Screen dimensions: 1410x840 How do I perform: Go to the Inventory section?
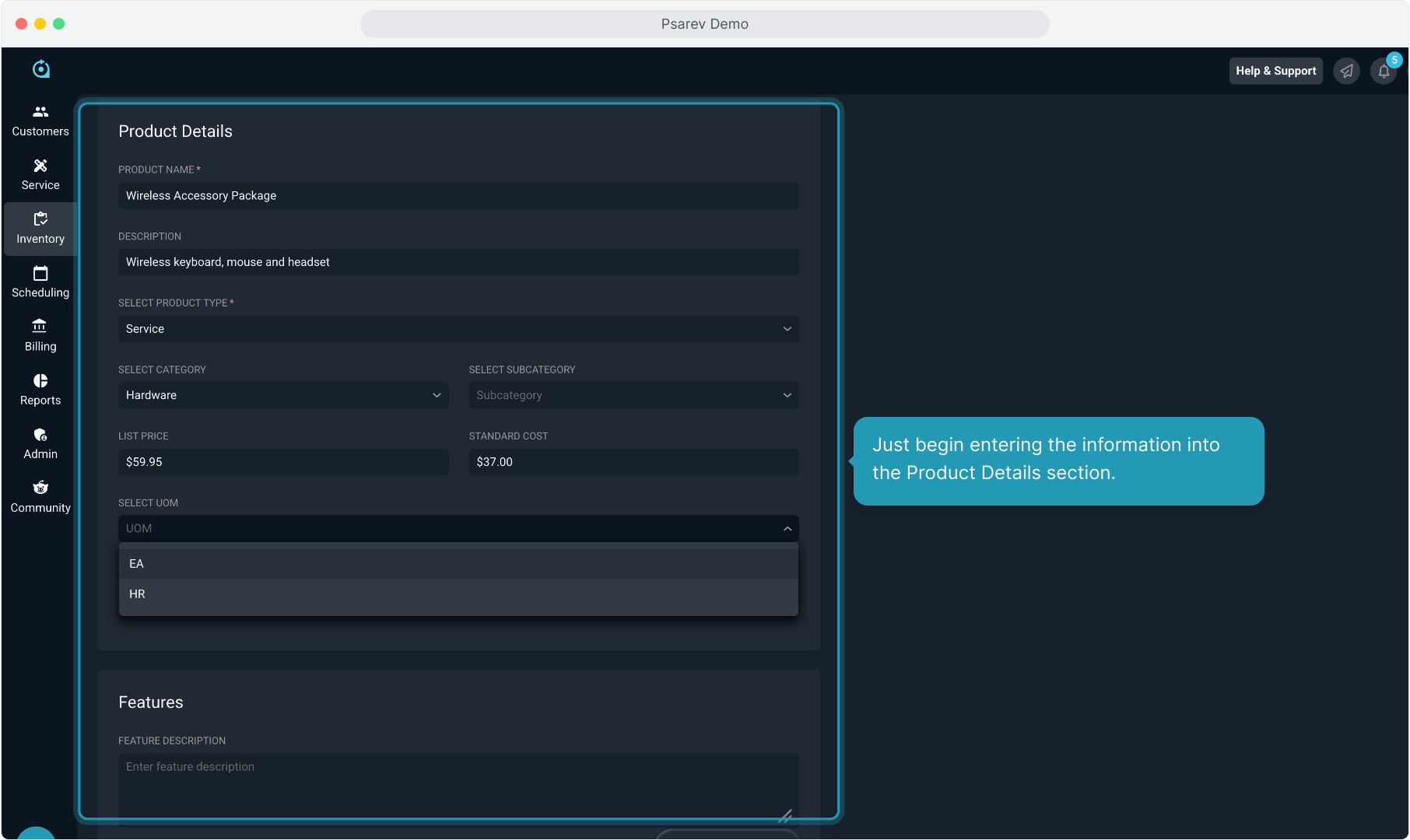(40, 229)
